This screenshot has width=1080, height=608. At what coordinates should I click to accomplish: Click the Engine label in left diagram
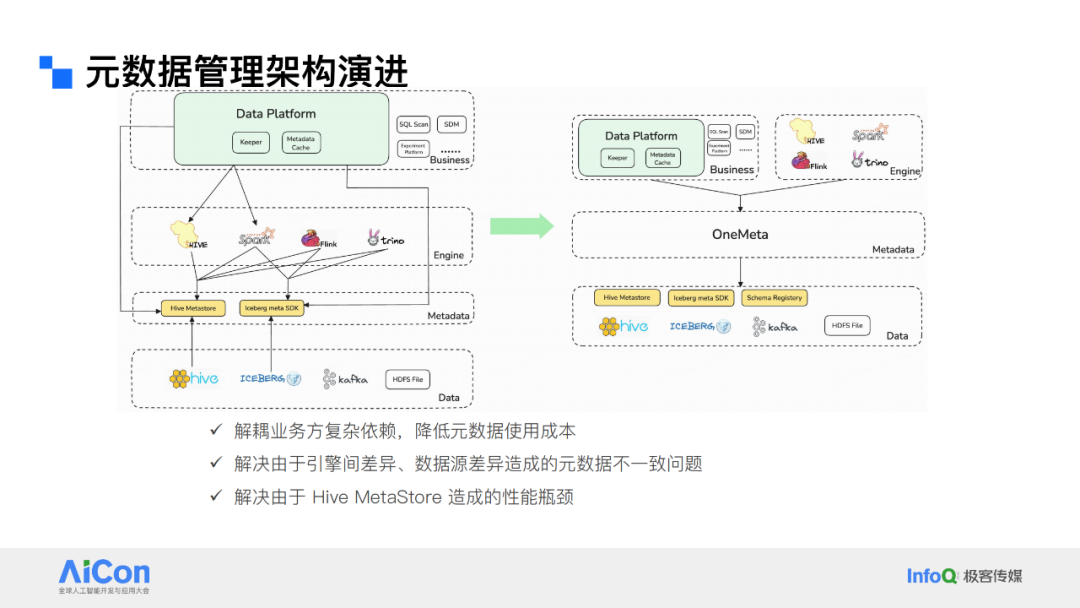(x=448, y=255)
